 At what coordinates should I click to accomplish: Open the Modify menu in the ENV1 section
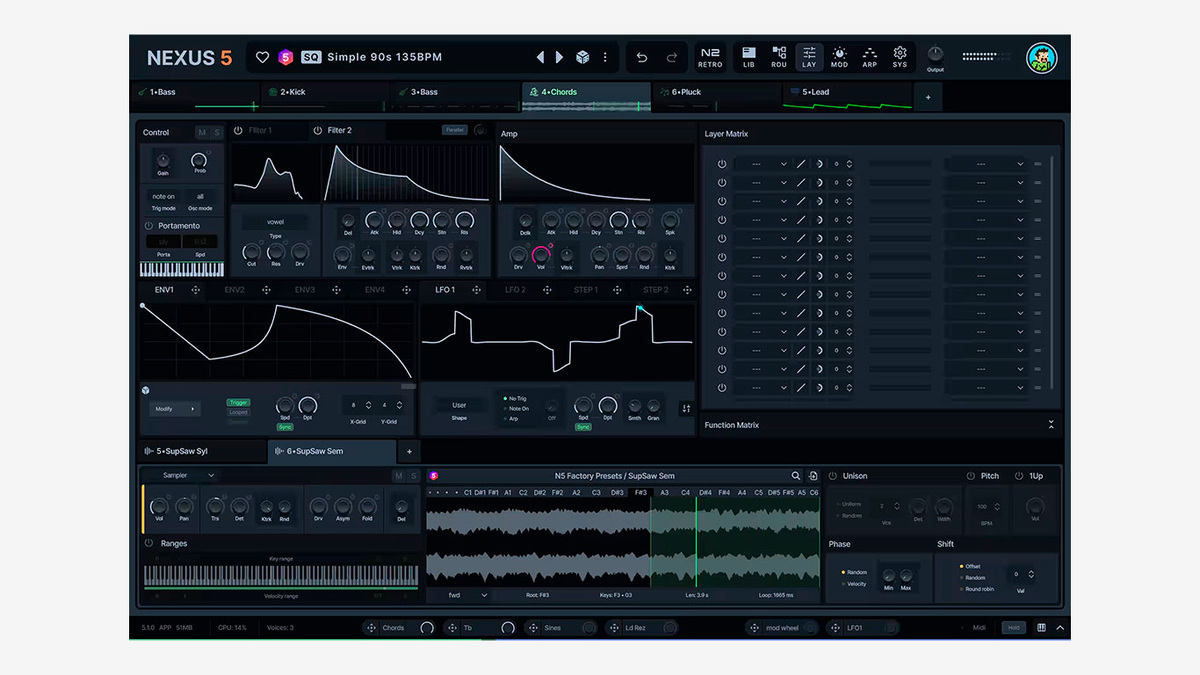(x=174, y=409)
